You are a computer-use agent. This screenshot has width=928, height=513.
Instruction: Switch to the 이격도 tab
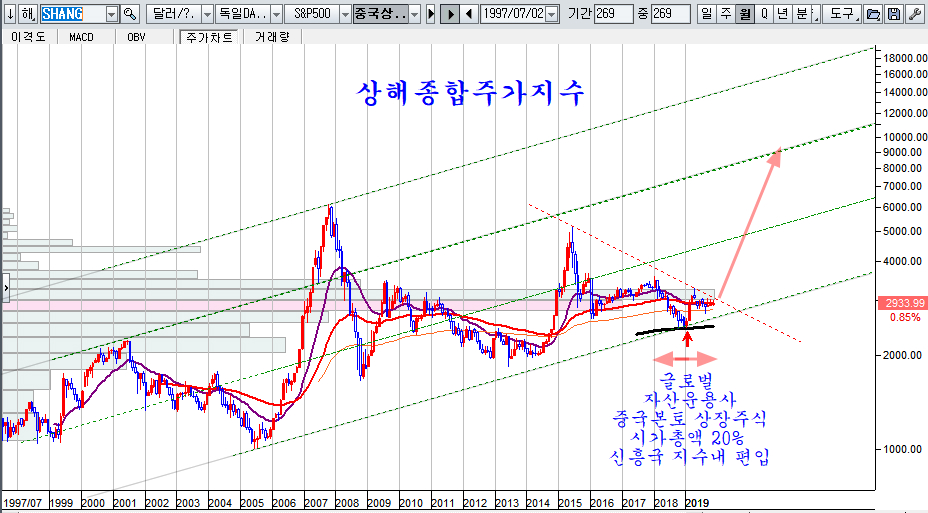tap(28, 37)
